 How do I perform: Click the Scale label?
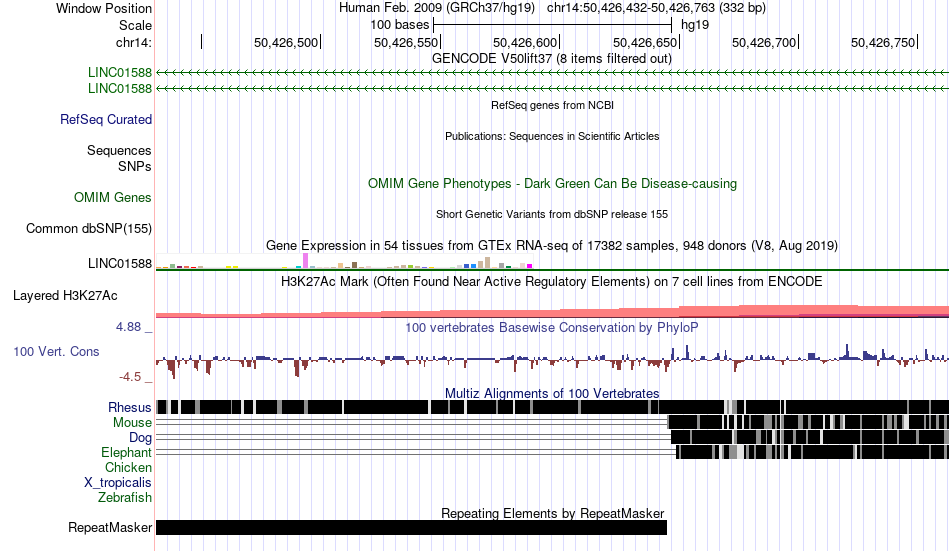point(135,25)
